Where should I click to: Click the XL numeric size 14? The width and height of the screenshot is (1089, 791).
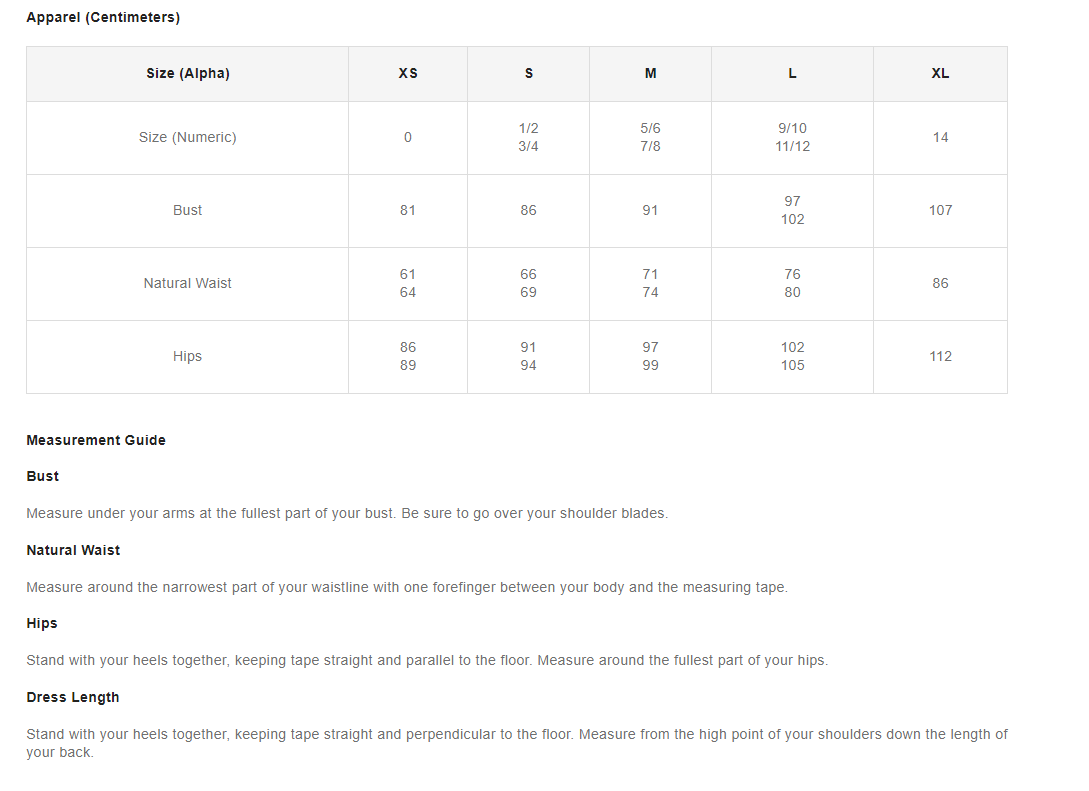click(940, 138)
